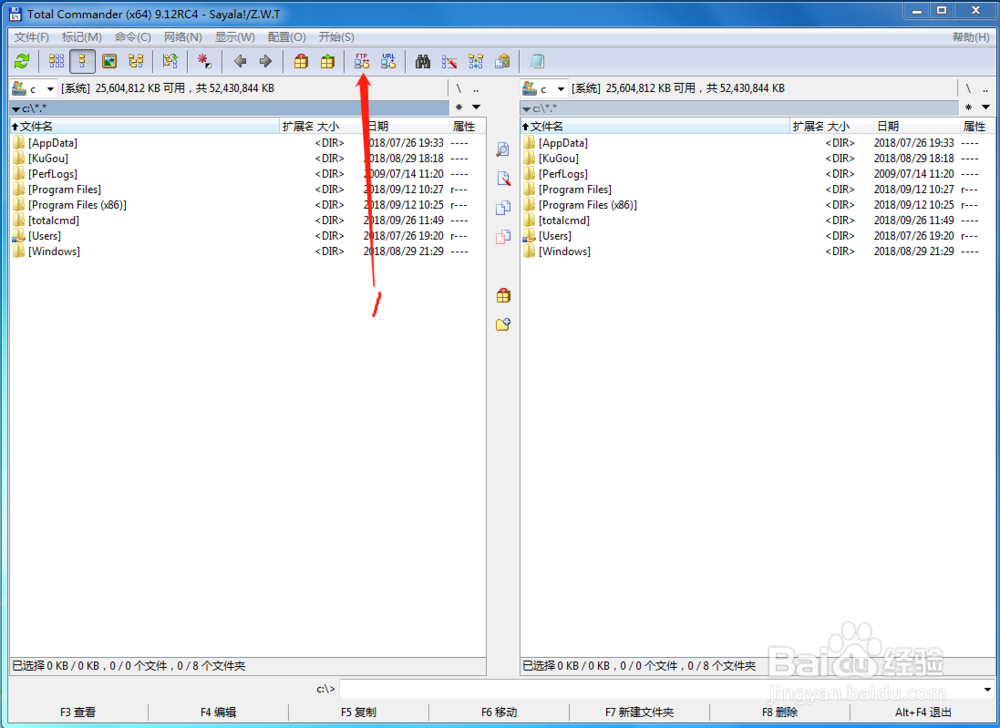
Task: Select [Windows] folder in right panel
Action: tap(564, 251)
